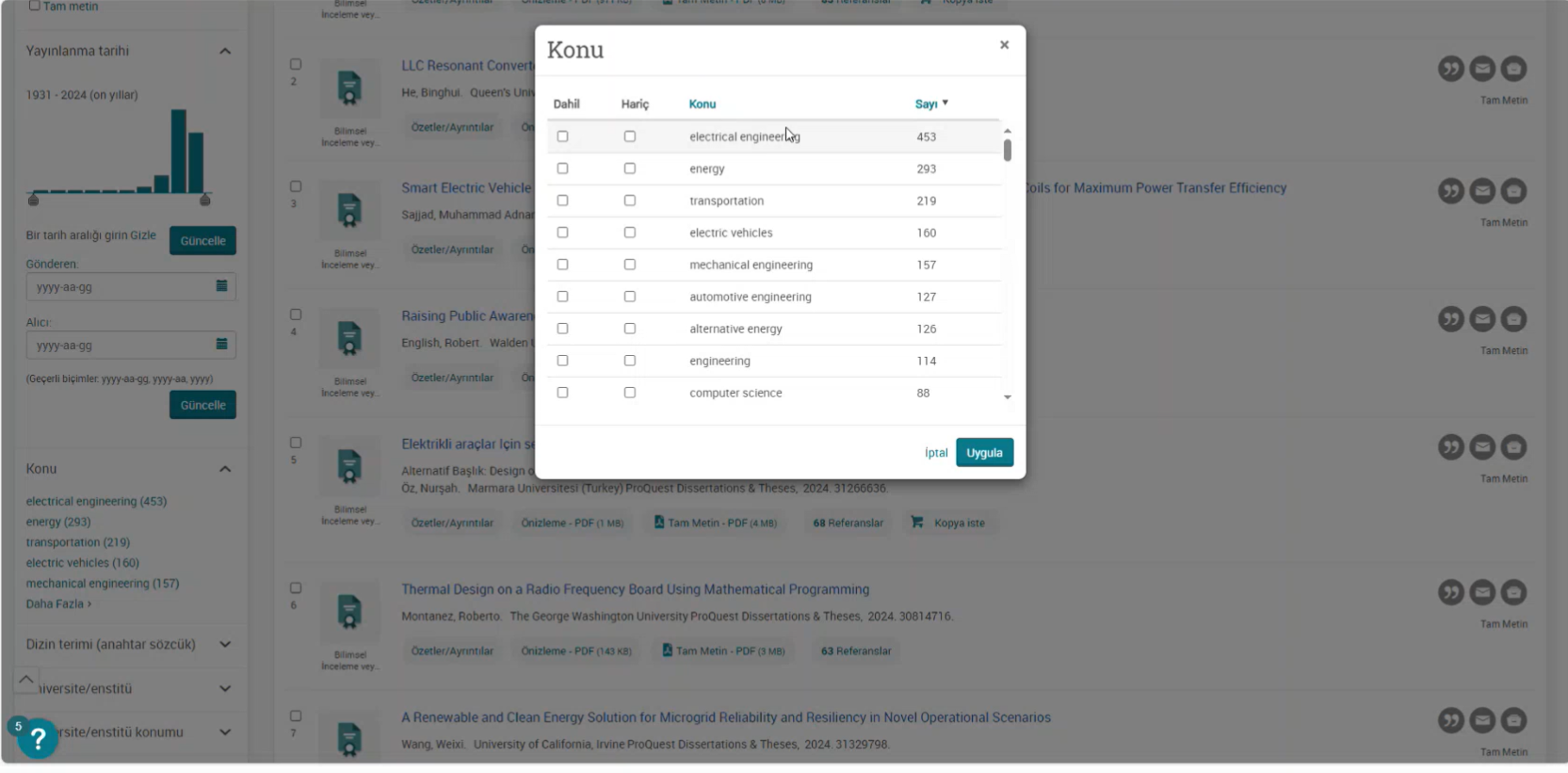The width and height of the screenshot is (1568, 773).
Task: Click the Uygula button
Action: [984, 453]
